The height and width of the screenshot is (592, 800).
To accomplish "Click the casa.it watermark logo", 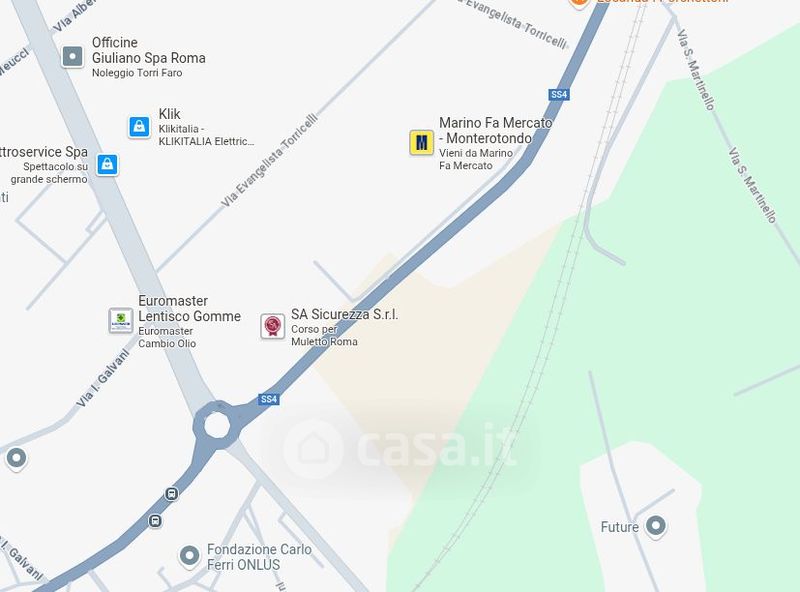I will click(399, 448).
